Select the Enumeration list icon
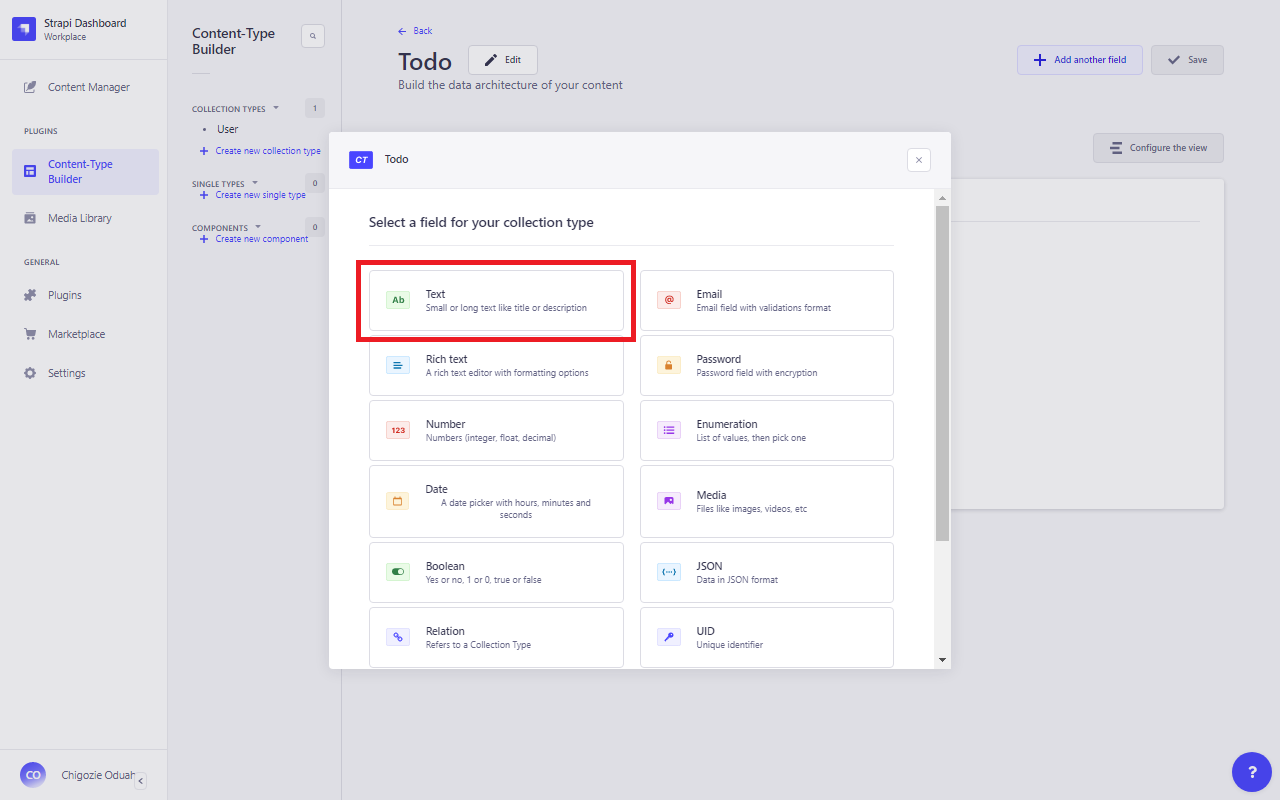Screen dimensions: 1280x800 coord(669,430)
